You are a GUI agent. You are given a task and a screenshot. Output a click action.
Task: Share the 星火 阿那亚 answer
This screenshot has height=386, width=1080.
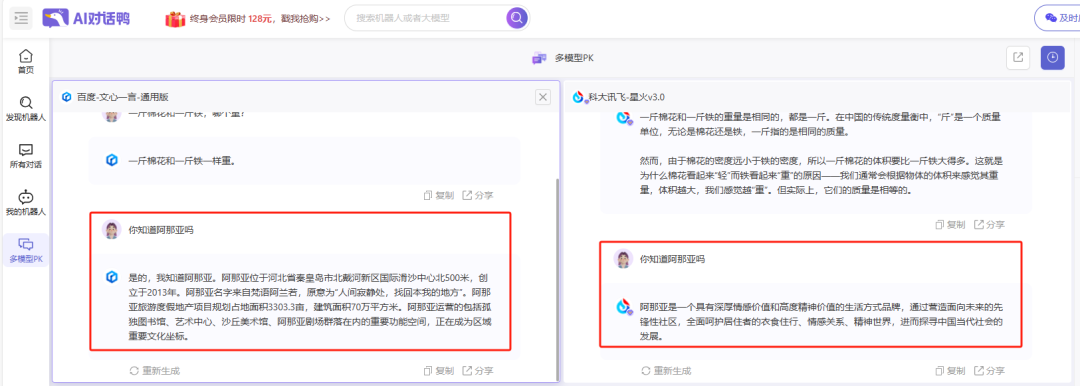(x=990, y=371)
